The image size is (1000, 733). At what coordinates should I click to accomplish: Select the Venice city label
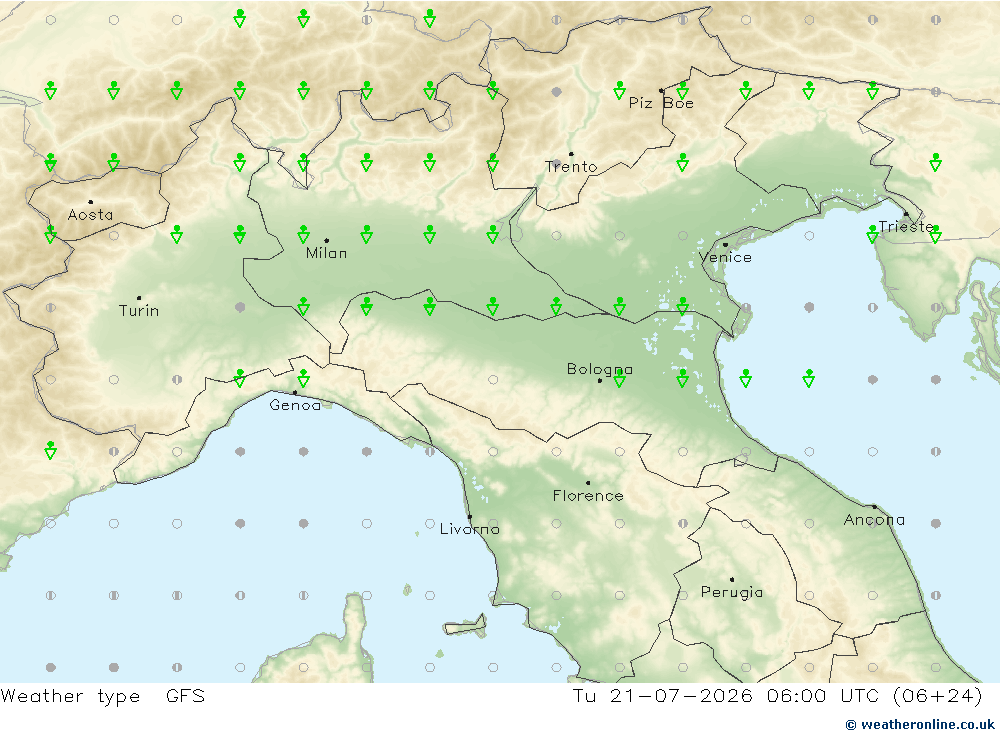click(x=725, y=258)
